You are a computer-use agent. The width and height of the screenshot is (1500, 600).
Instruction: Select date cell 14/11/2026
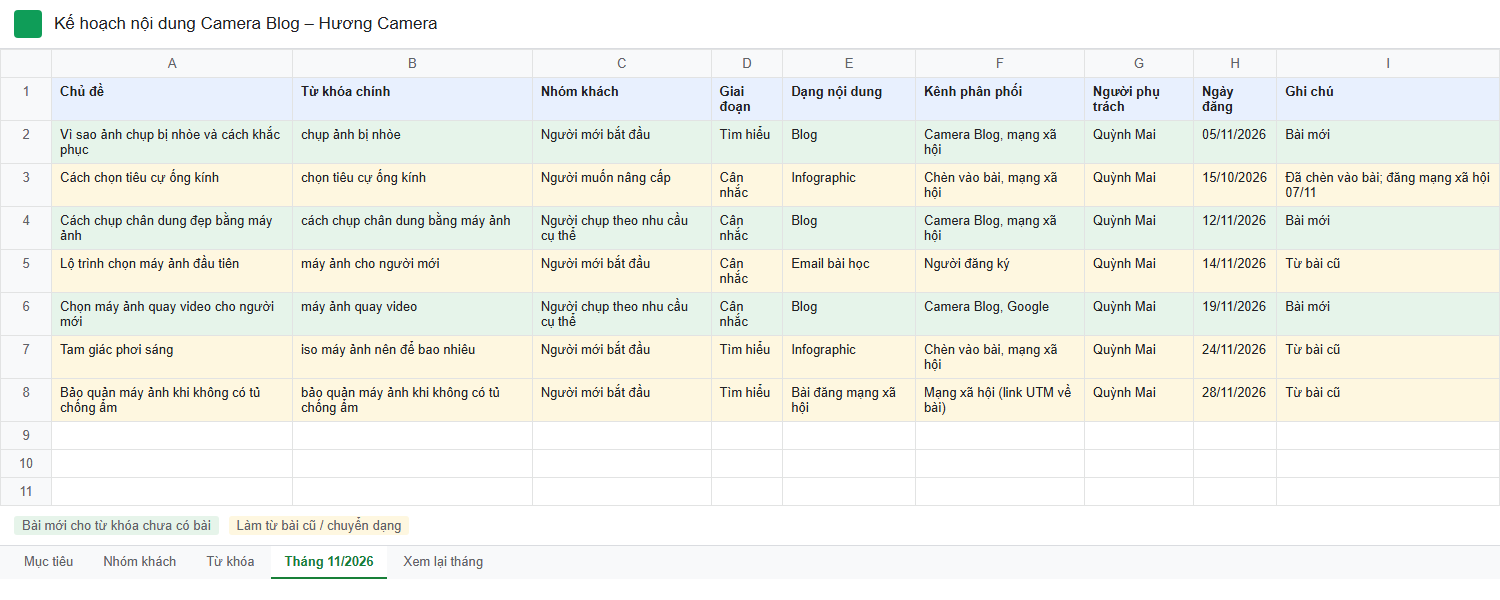click(x=1235, y=271)
